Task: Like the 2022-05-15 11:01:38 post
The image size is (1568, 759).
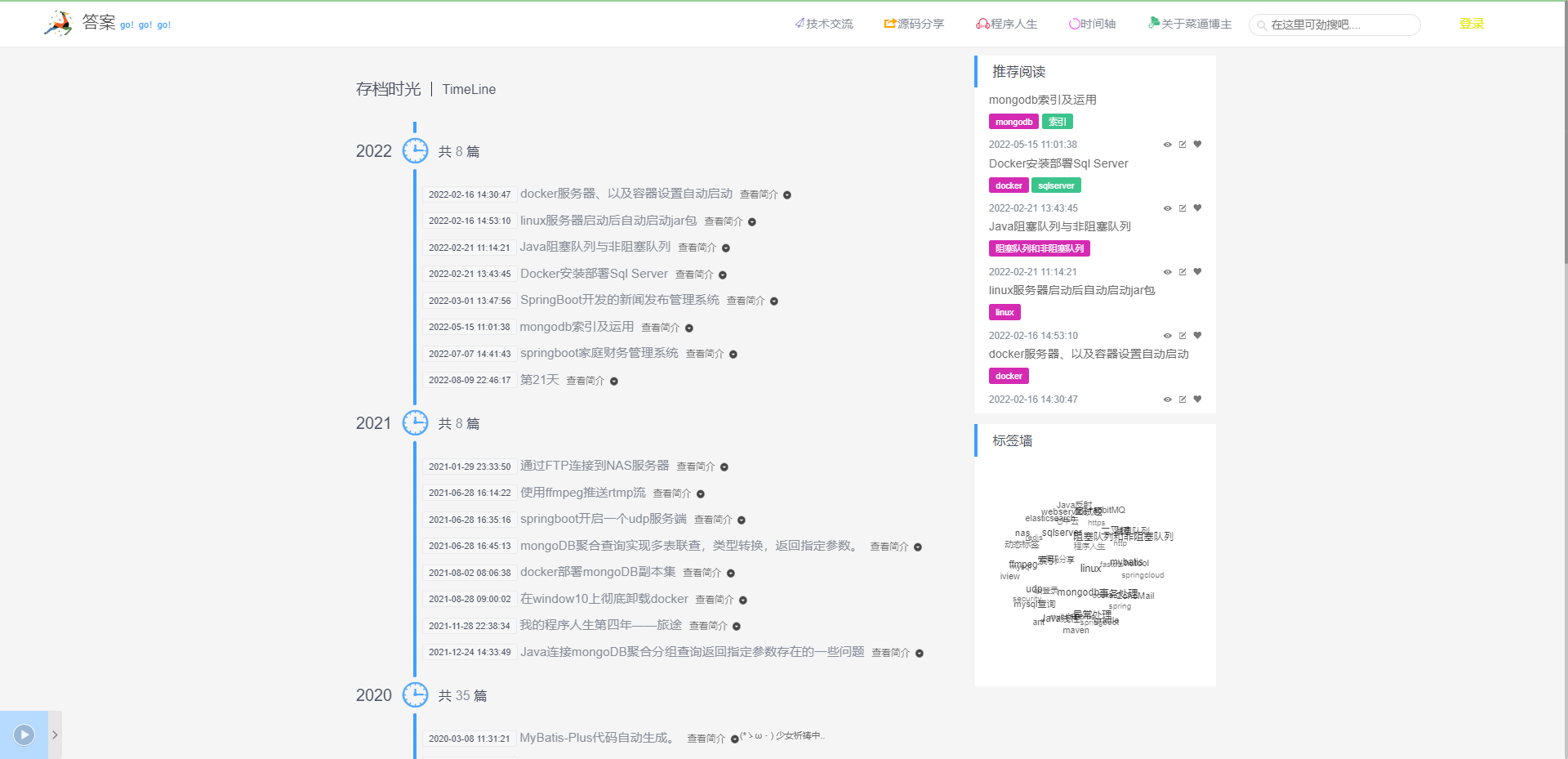Action: click(x=1197, y=145)
